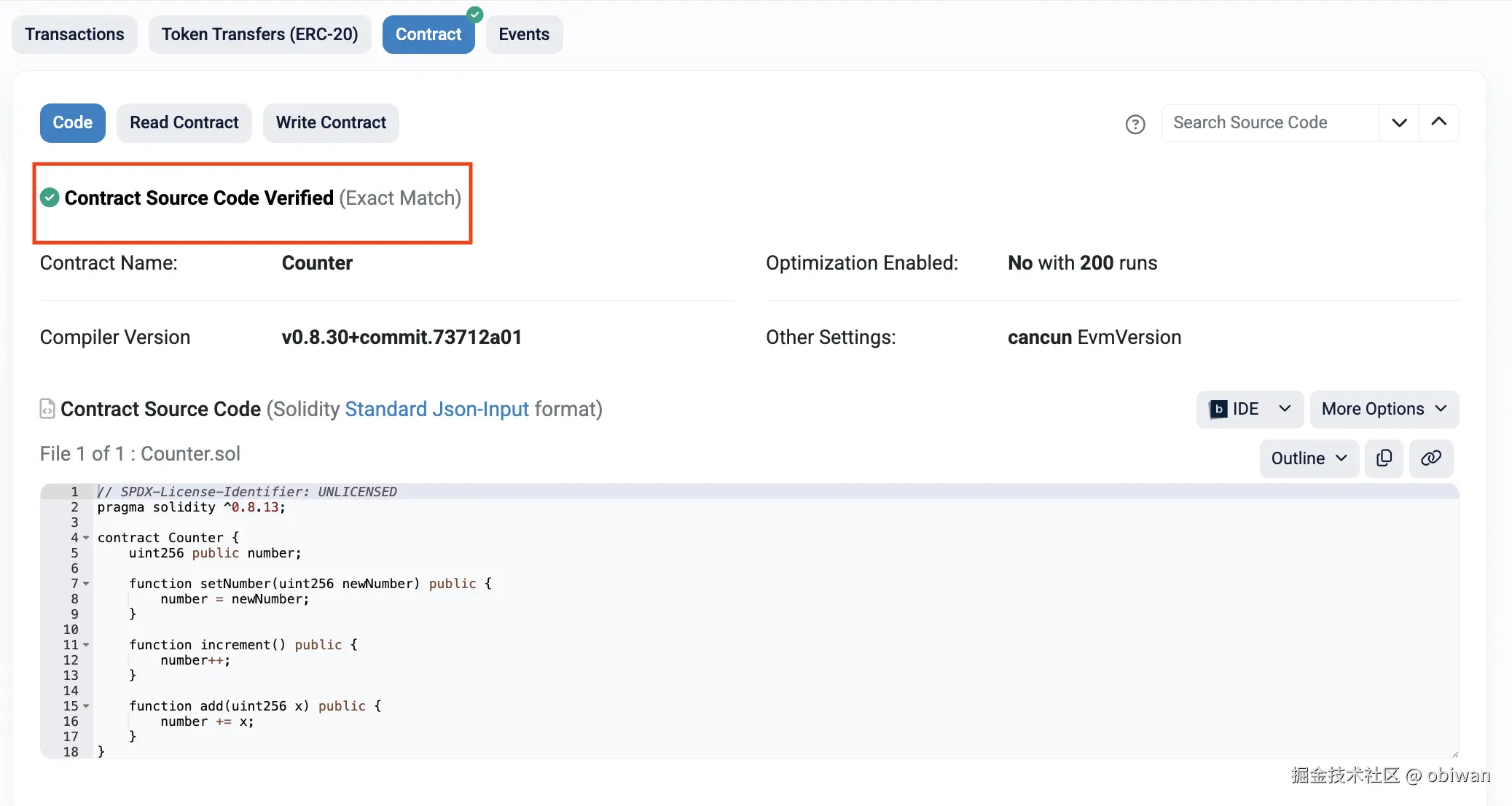Viewport: 1512px width, 806px height.
Task: Click the source code file icon
Action: (x=47, y=409)
